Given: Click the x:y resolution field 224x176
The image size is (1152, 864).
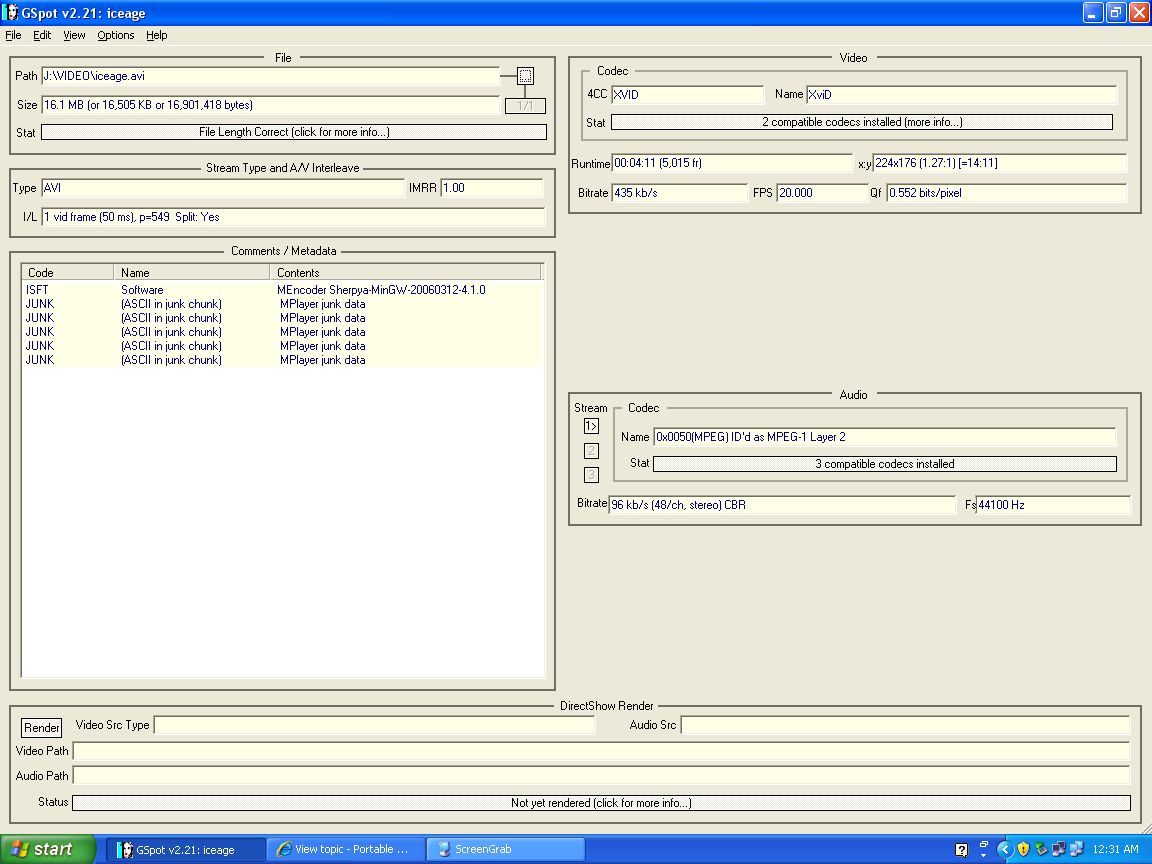Looking at the screenshot, I should [x=999, y=163].
